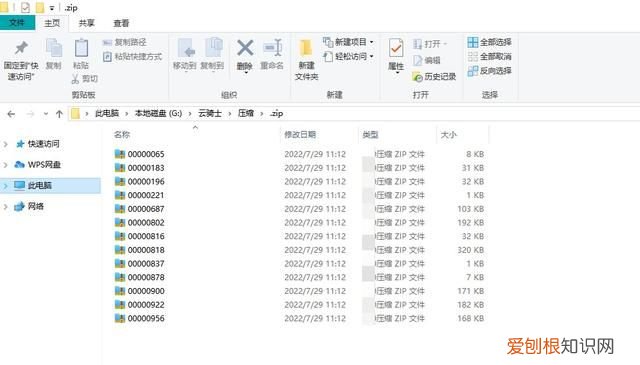This screenshot has width=640, height=365.
Task: Click This PC in the address path
Action: (107, 114)
